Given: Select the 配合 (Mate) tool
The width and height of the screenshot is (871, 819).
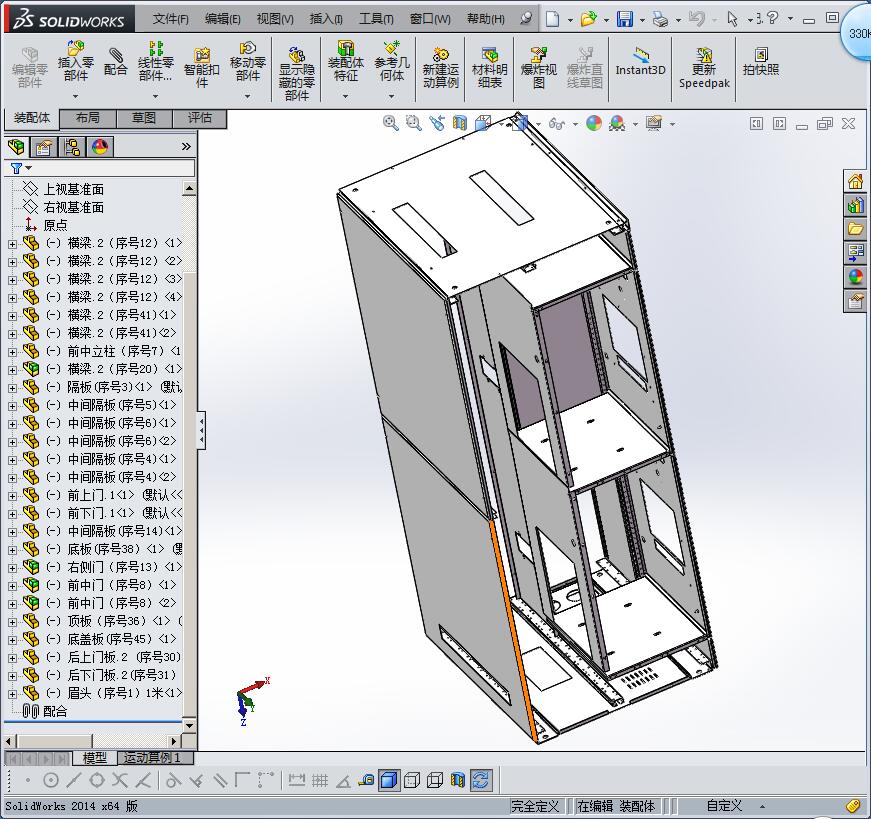Looking at the screenshot, I should 116,62.
